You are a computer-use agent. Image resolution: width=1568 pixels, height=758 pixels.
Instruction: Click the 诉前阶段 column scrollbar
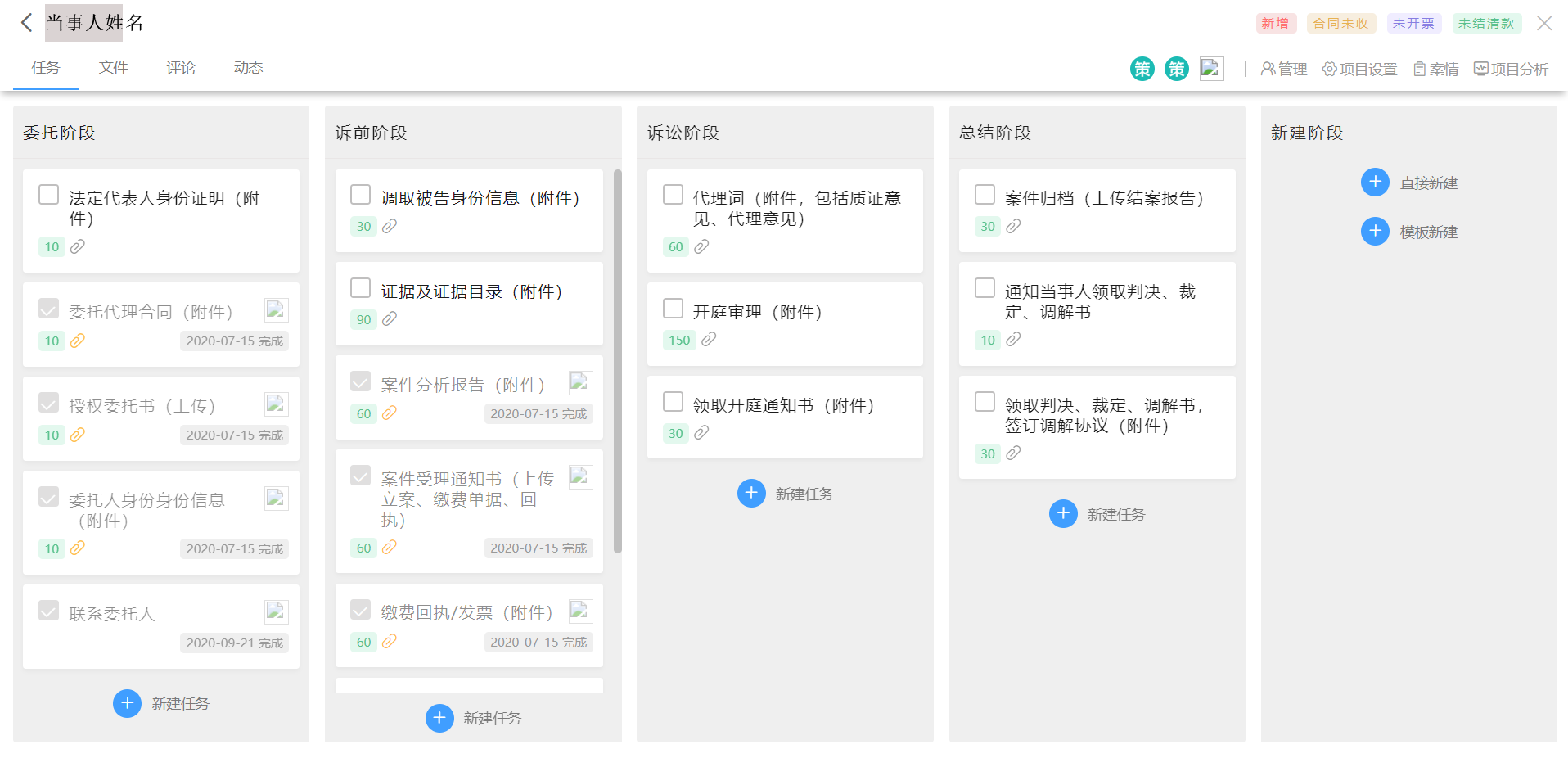618,360
